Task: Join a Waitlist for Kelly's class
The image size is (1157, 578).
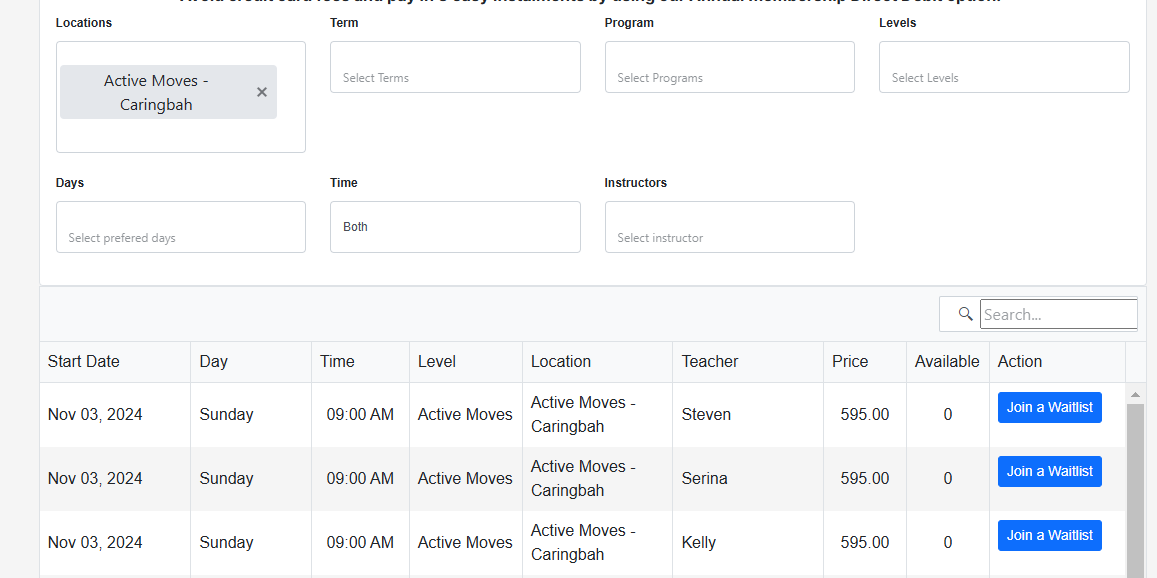Action: pos(1049,535)
